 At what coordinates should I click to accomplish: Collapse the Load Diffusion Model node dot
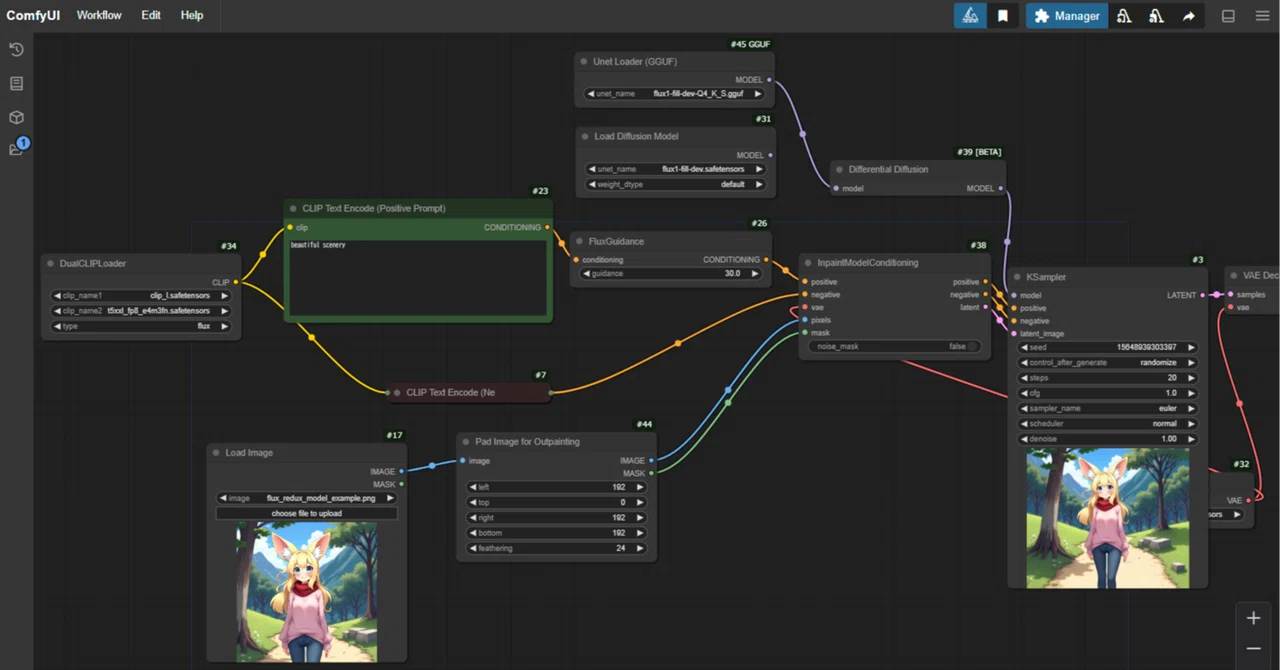[x=585, y=137]
